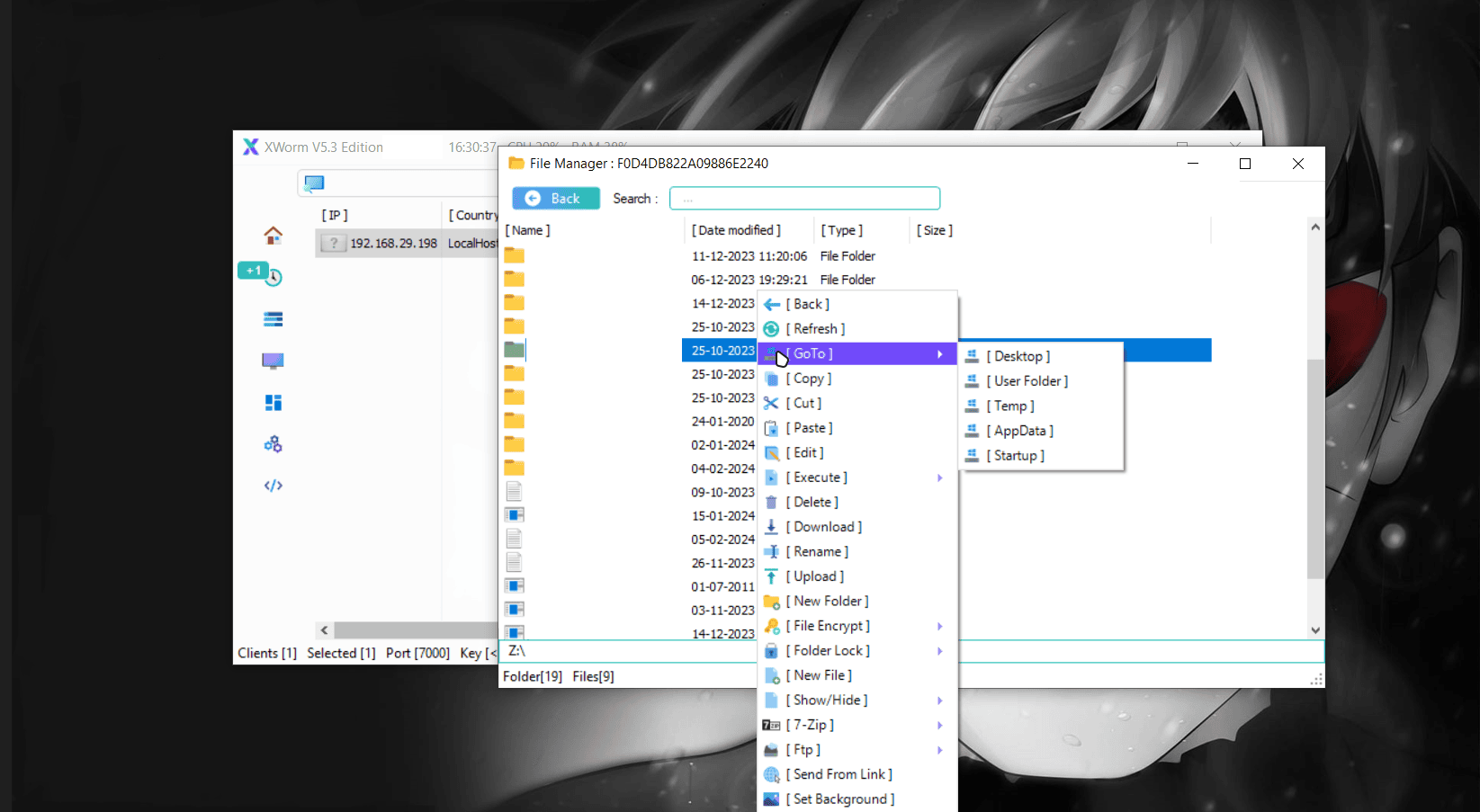Click the Paste clipboard icon
This screenshot has height=812, width=1480.
coord(771,428)
